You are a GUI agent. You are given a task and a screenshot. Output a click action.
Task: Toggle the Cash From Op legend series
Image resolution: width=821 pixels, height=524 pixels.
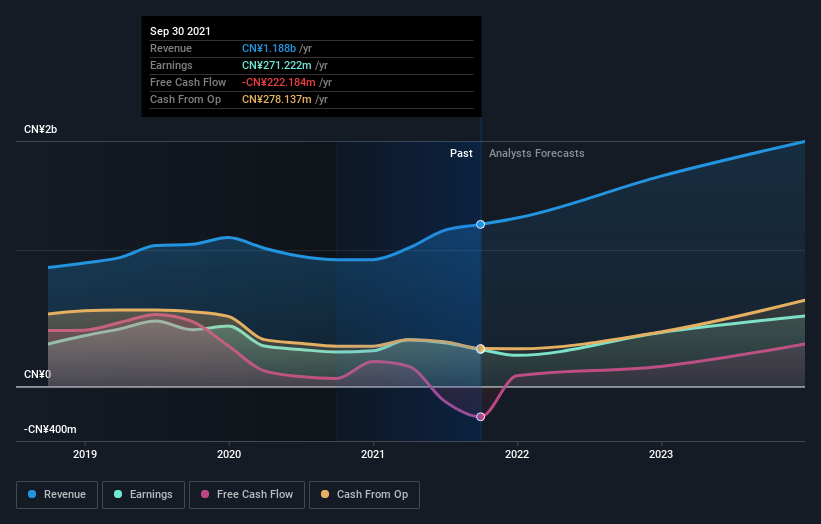click(x=364, y=495)
